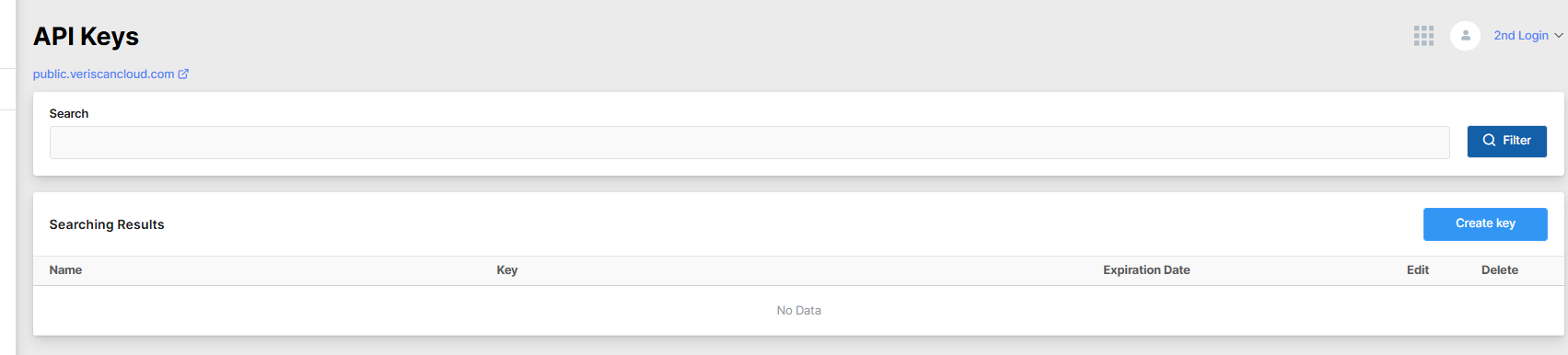1568x355 pixels.
Task: Apply the search with the Filter button
Action: pos(1506,142)
